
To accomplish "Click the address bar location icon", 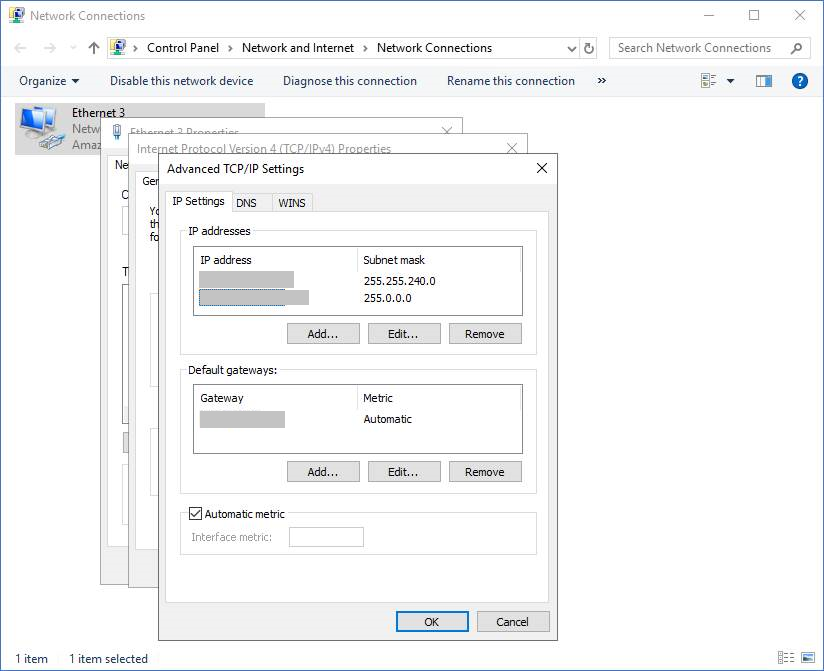I will click(x=118, y=48).
